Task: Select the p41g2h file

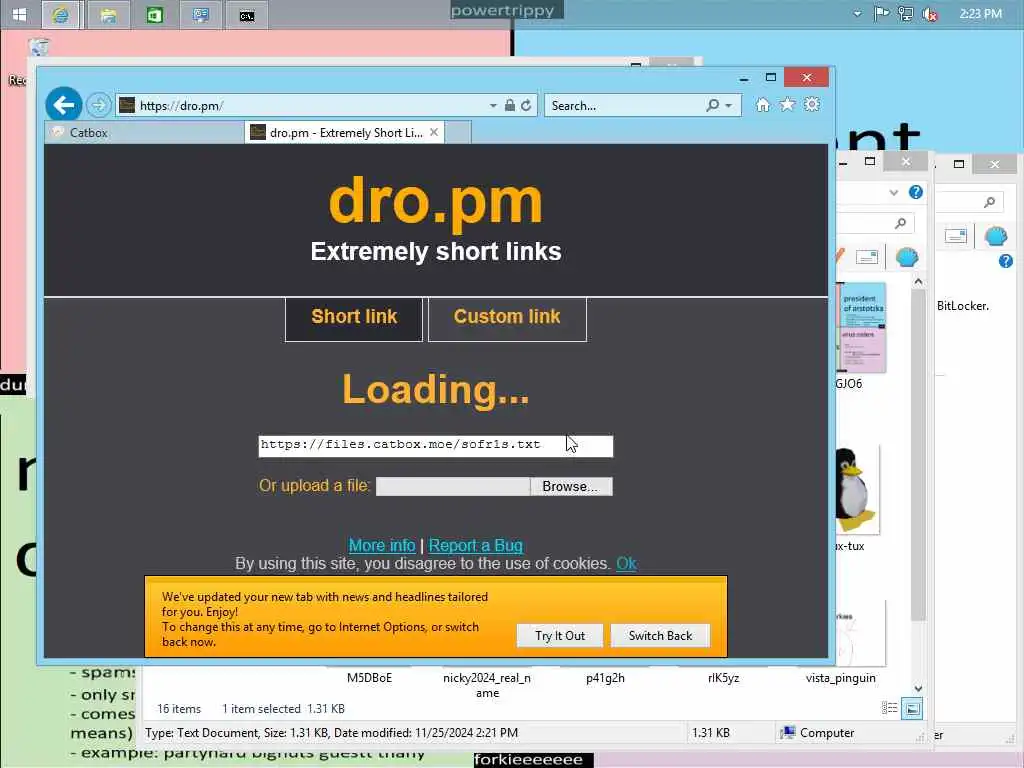Action: [x=605, y=678]
